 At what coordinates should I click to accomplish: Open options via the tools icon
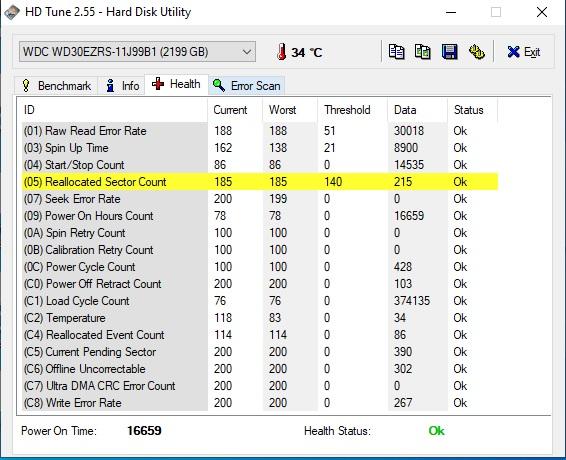476,52
